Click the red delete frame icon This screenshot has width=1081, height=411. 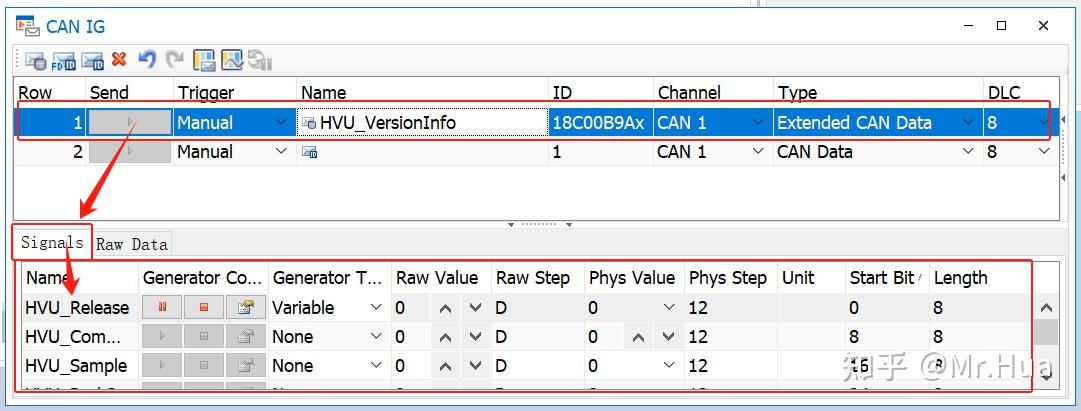pos(119,59)
